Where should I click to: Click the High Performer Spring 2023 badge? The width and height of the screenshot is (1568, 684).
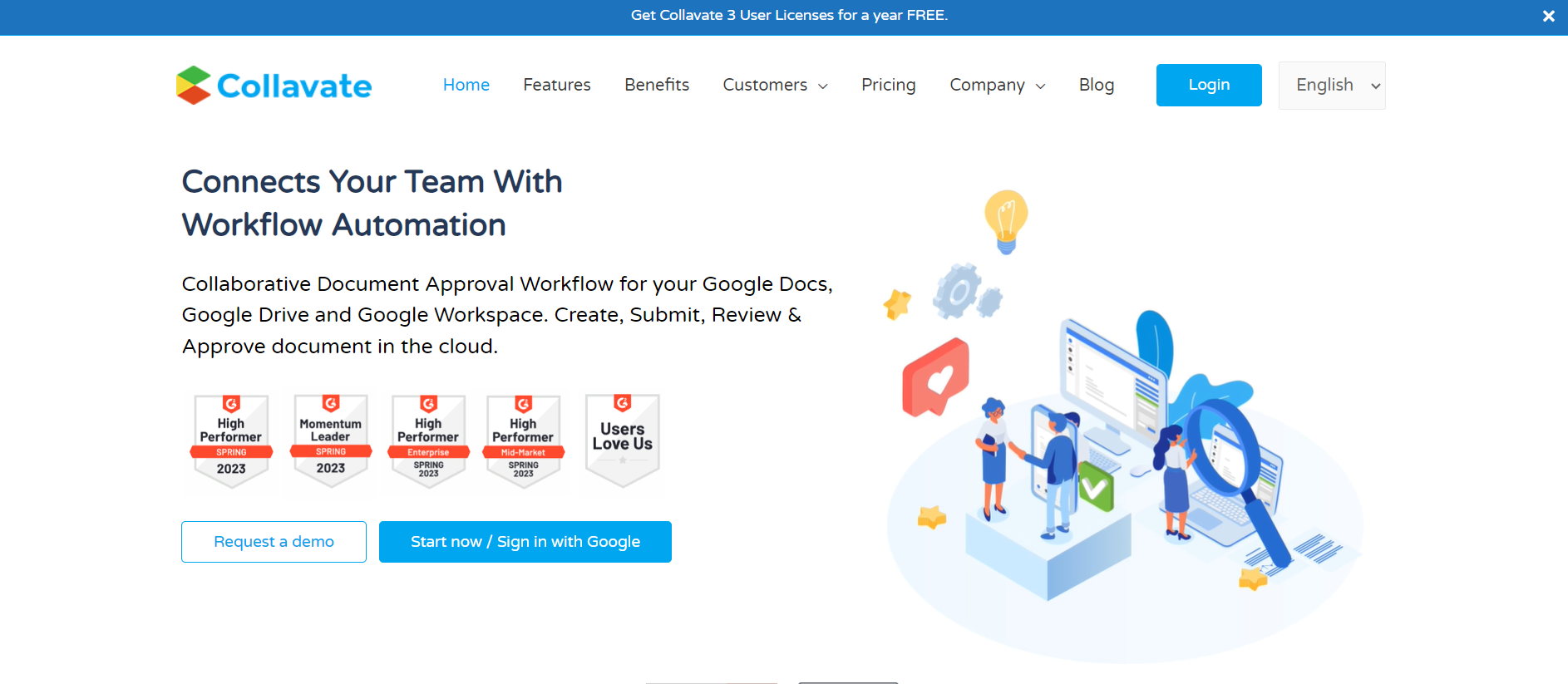tap(231, 441)
